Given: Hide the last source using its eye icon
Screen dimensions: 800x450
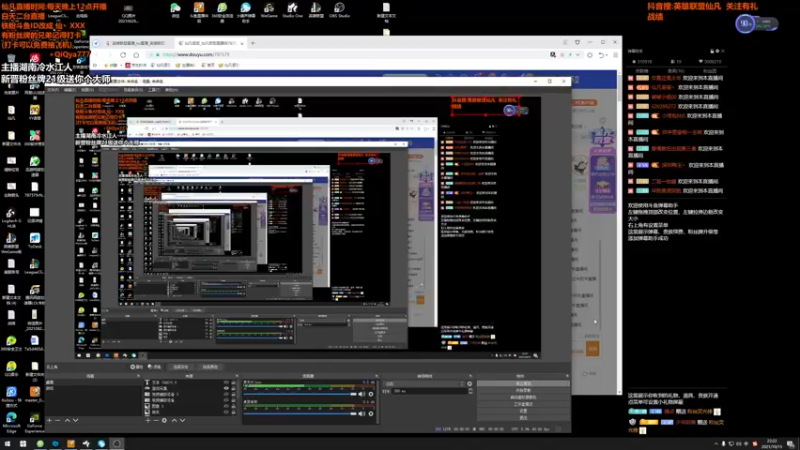Looking at the screenshot, I should tap(227, 413).
